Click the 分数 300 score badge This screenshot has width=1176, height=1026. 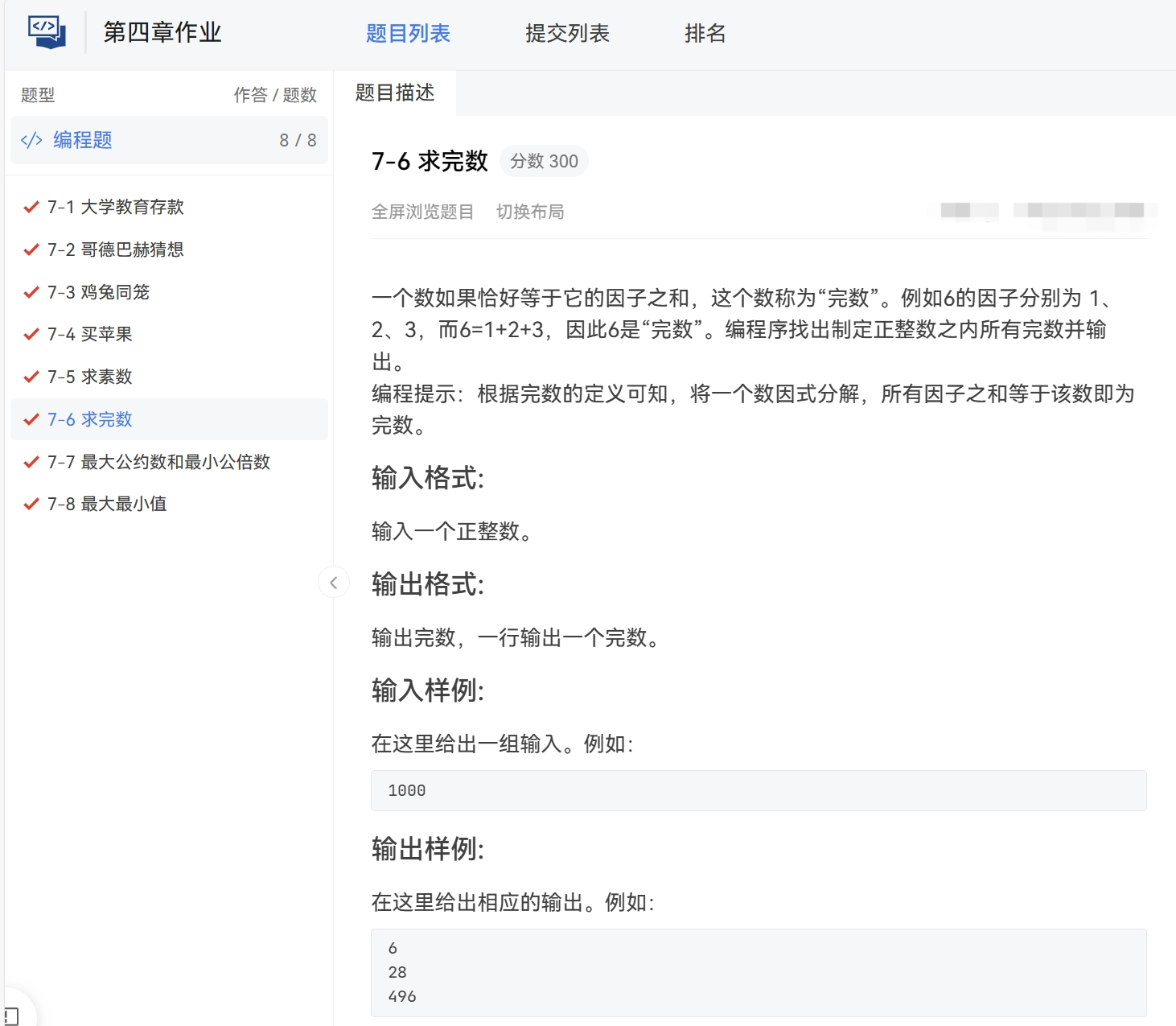click(545, 161)
